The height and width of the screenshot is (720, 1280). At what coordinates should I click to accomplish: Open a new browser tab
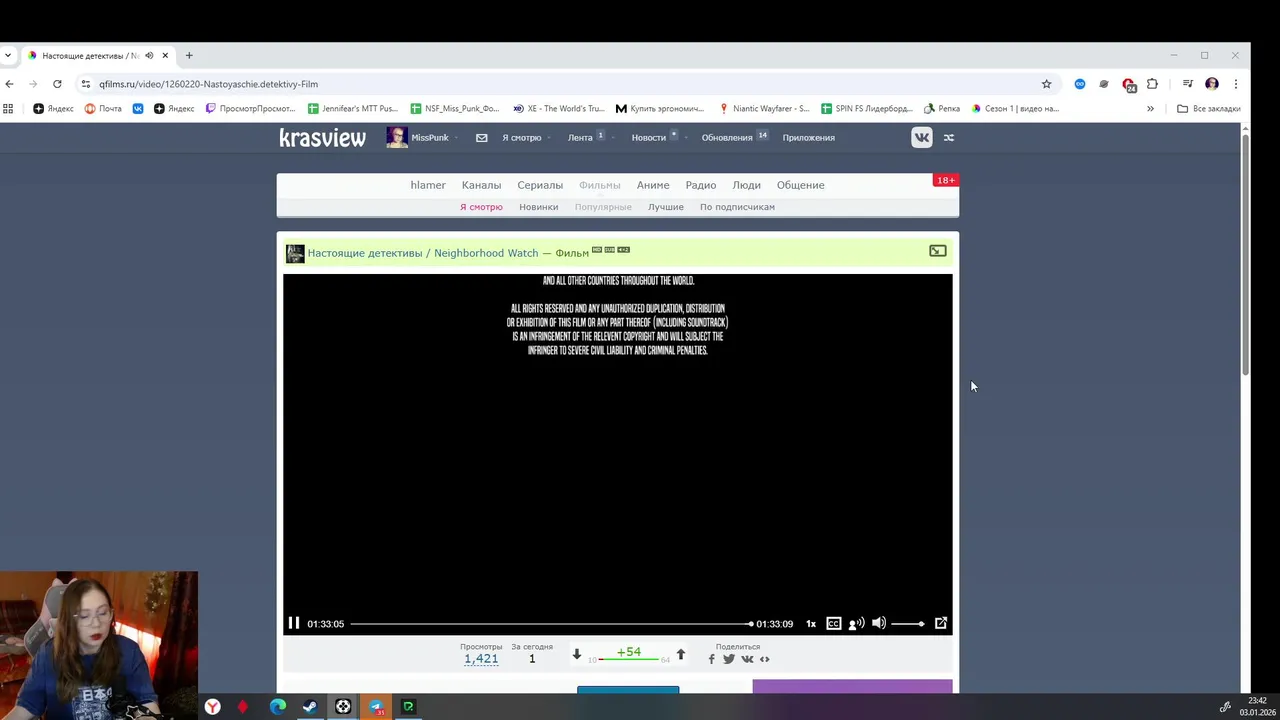click(189, 56)
